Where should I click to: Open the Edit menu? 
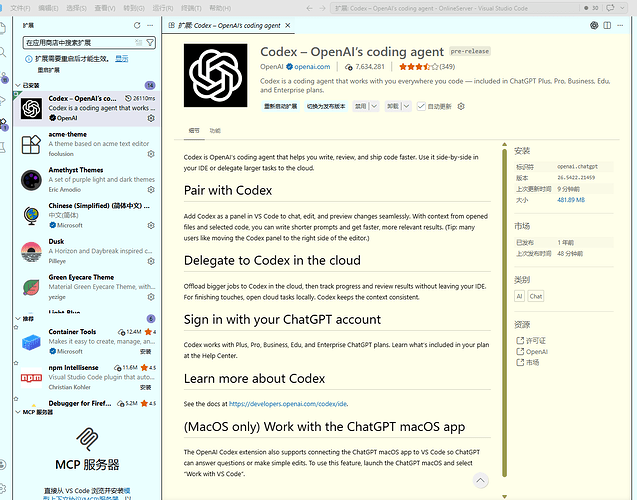point(48,8)
